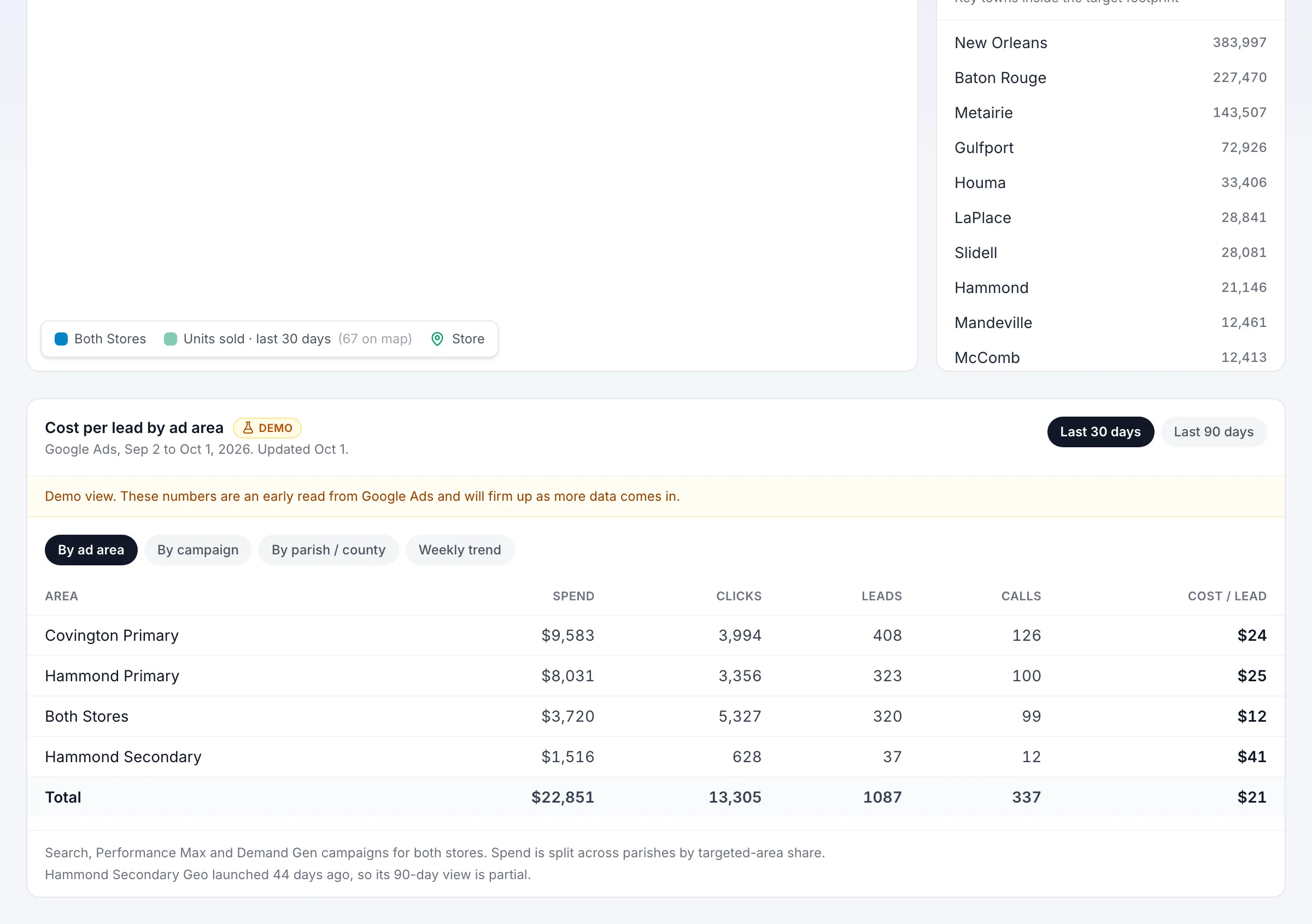Click the Demo view notice banner text
The image size is (1312, 924).
pos(362,496)
